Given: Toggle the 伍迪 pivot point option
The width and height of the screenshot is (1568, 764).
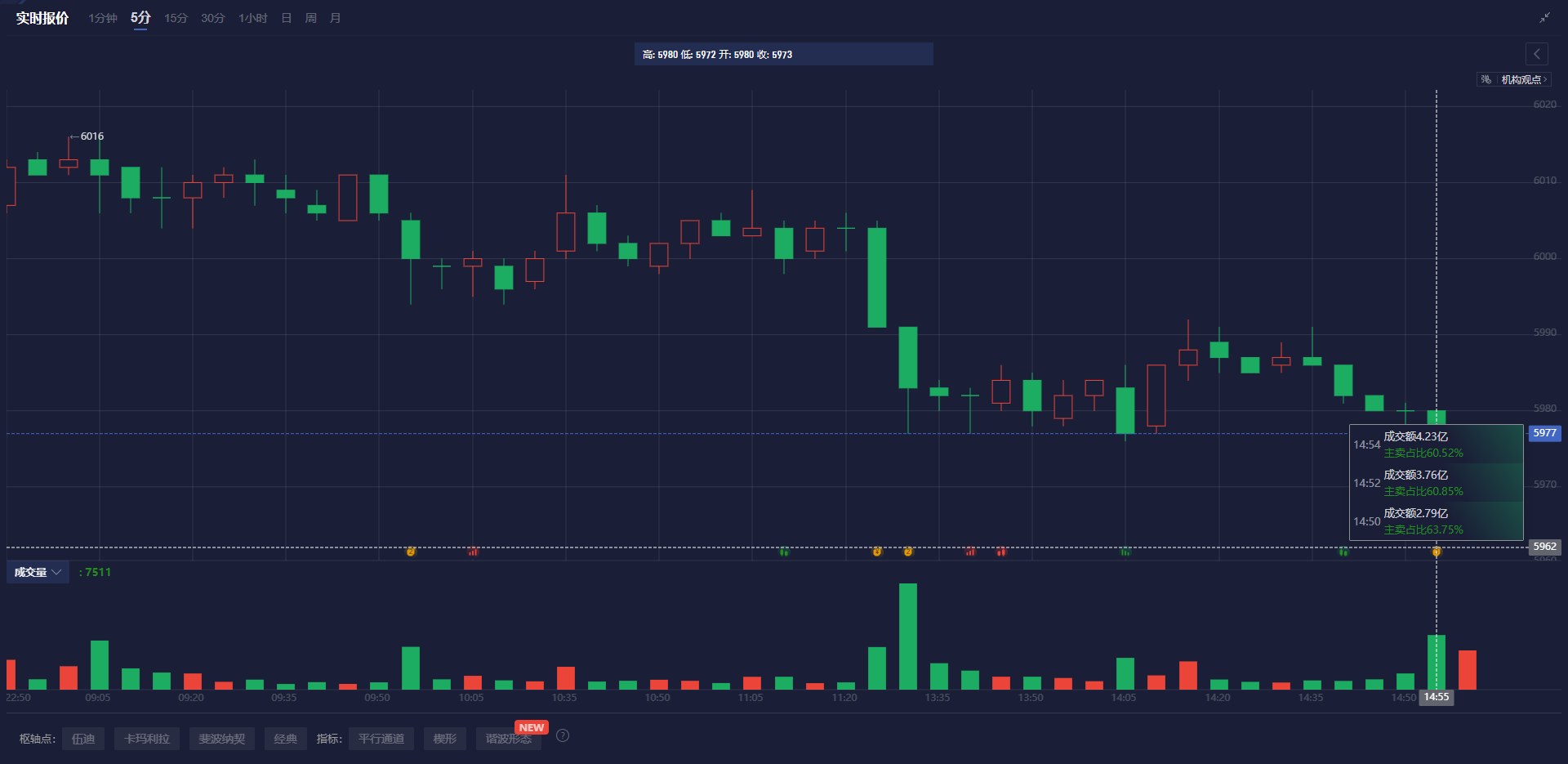Looking at the screenshot, I should pos(83,739).
